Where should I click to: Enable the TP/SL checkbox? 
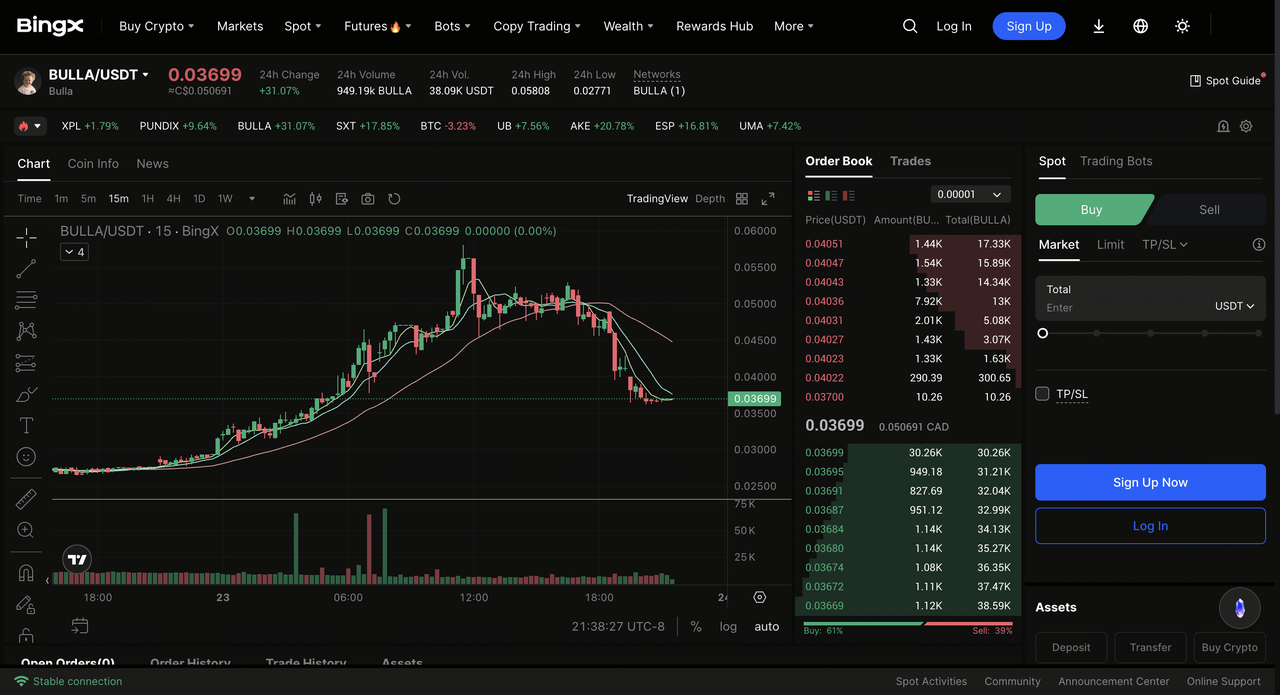1042,394
